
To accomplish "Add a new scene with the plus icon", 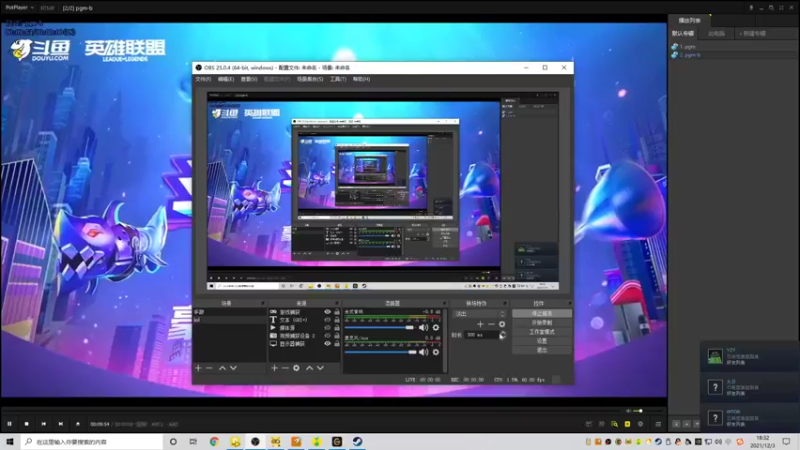I will pos(198,368).
